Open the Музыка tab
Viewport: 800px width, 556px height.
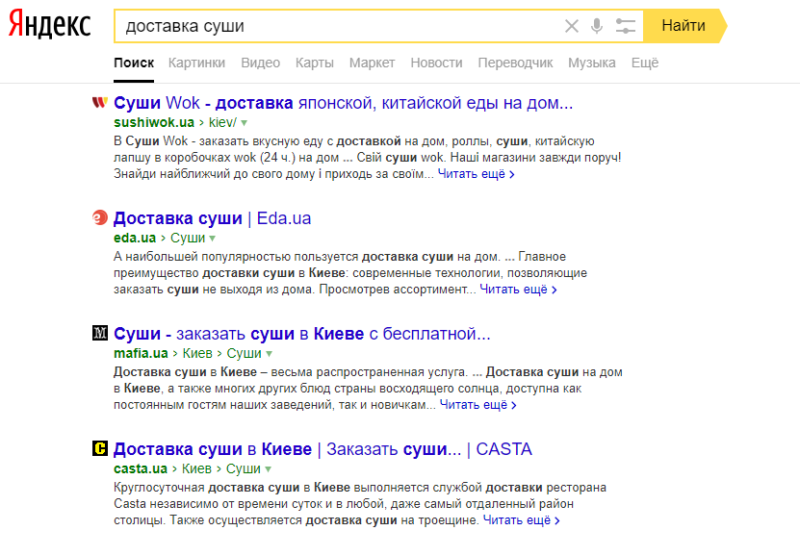[592, 63]
